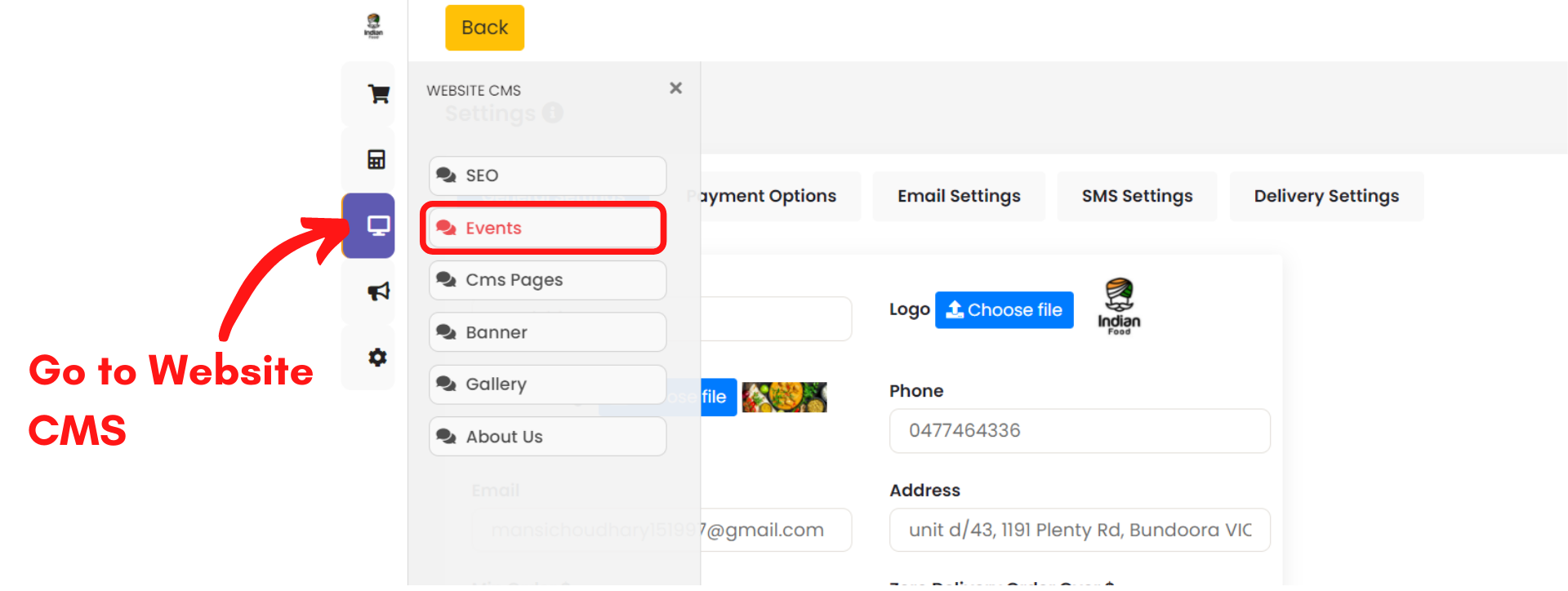The width and height of the screenshot is (1568, 591).
Task: Click the Indian Food logo at top
Action: tap(373, 26)
